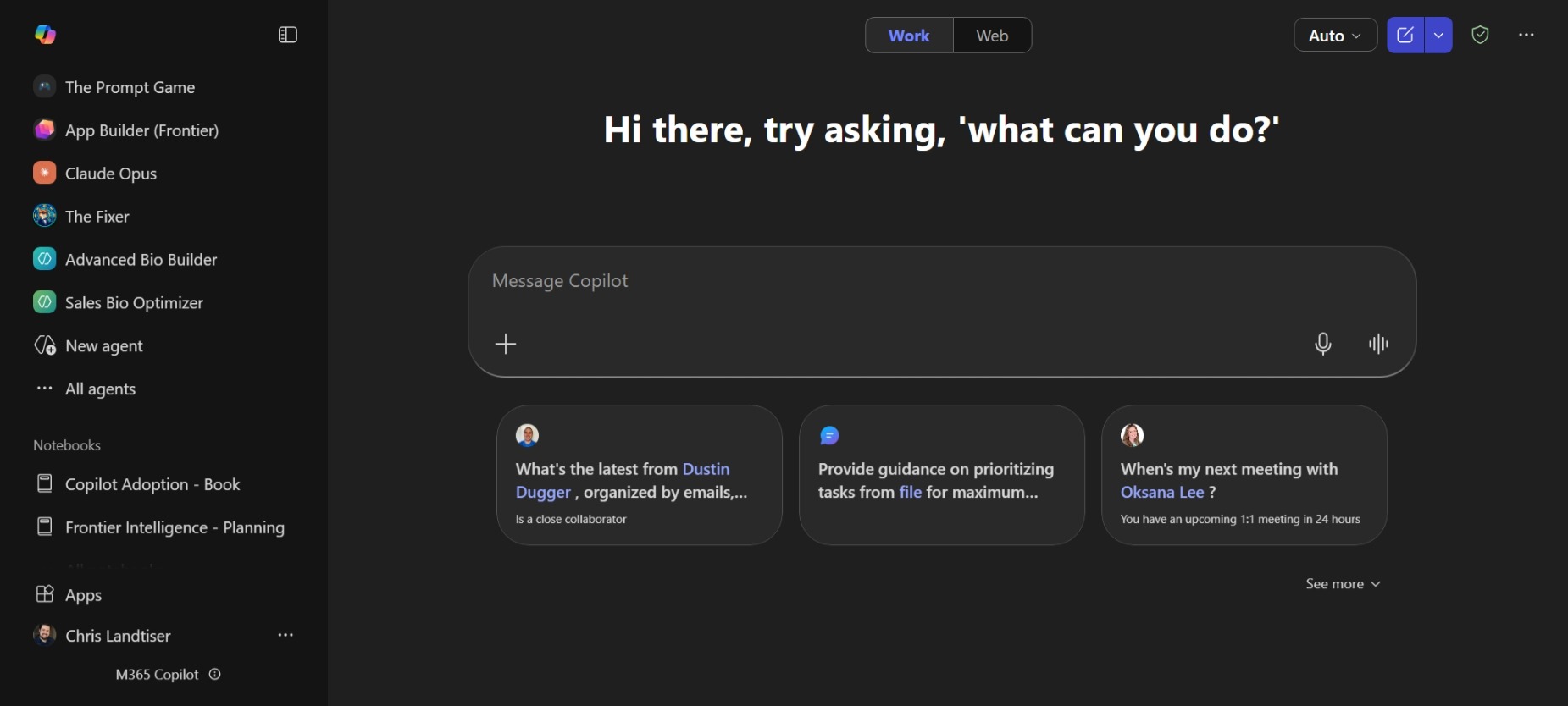This screenshot has height=706, width=1568.
Task: Select The Prompt Game label
Action: 130,87
